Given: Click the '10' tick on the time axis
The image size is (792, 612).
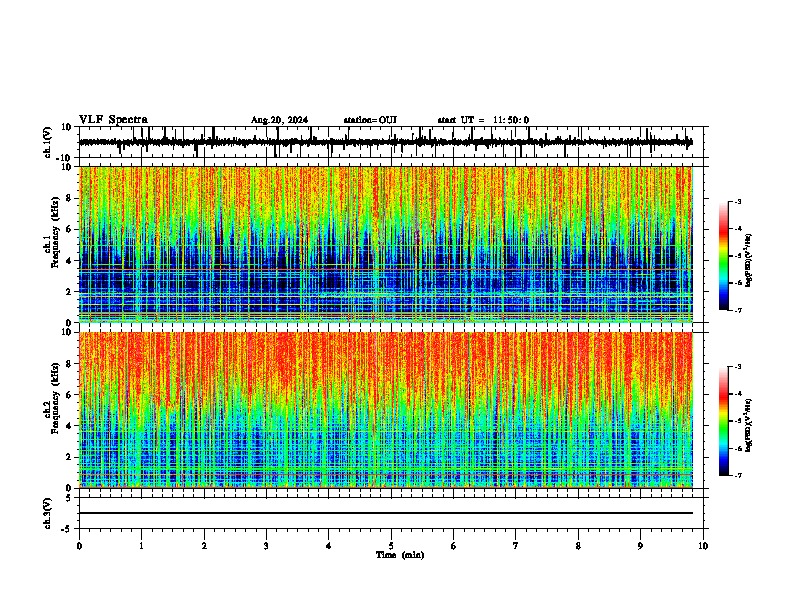Looking at the screenshot, I should coord(703,546).
